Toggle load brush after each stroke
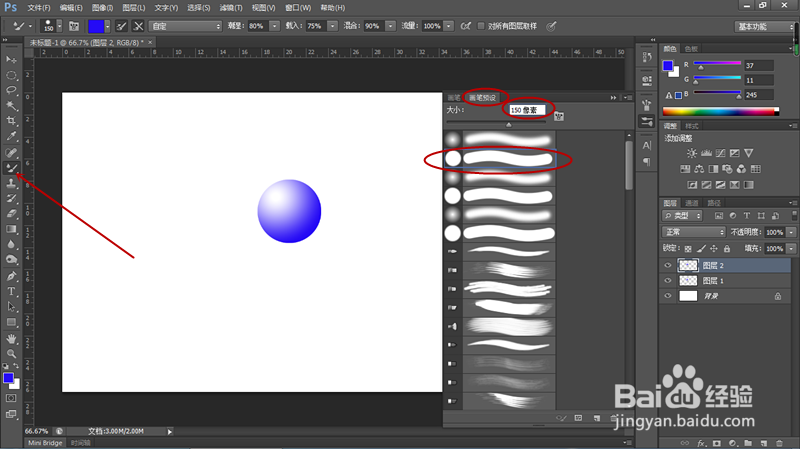Viewport: 800px width, 449px height. (121, 26)
